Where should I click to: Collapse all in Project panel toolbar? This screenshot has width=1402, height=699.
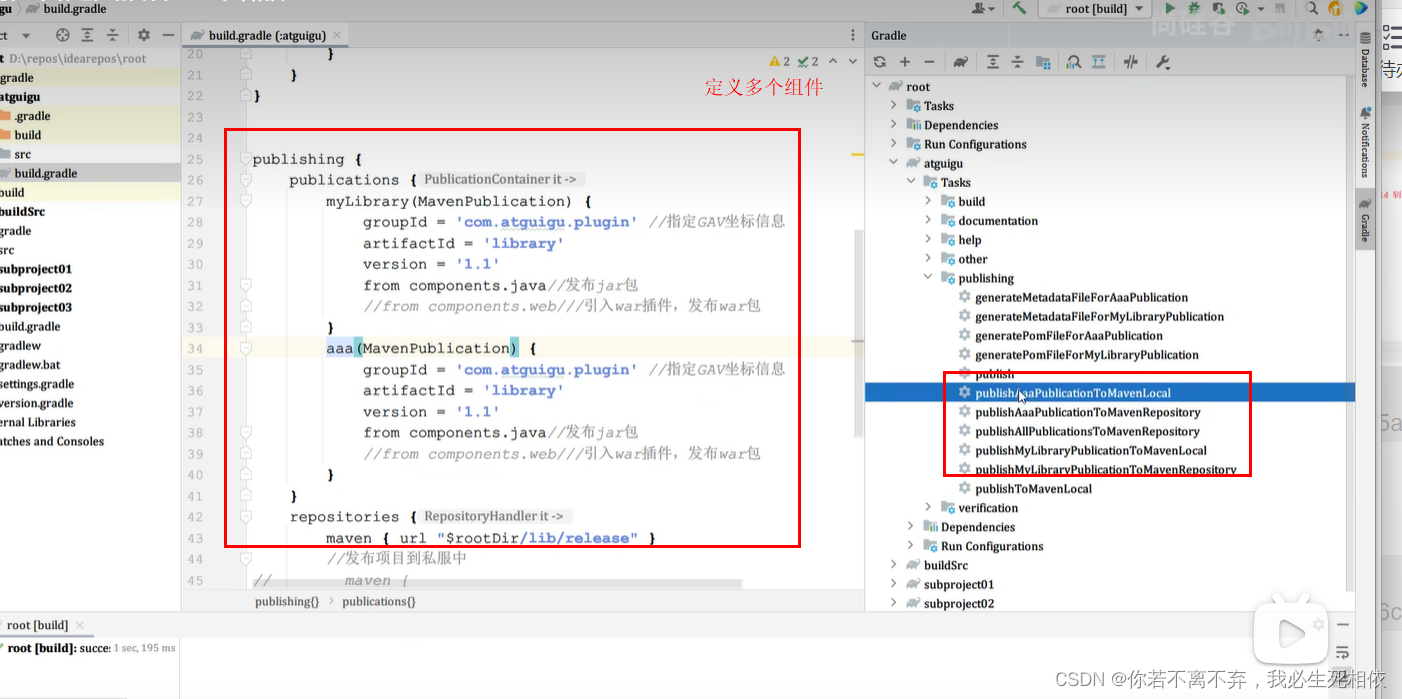coord(112,35)
